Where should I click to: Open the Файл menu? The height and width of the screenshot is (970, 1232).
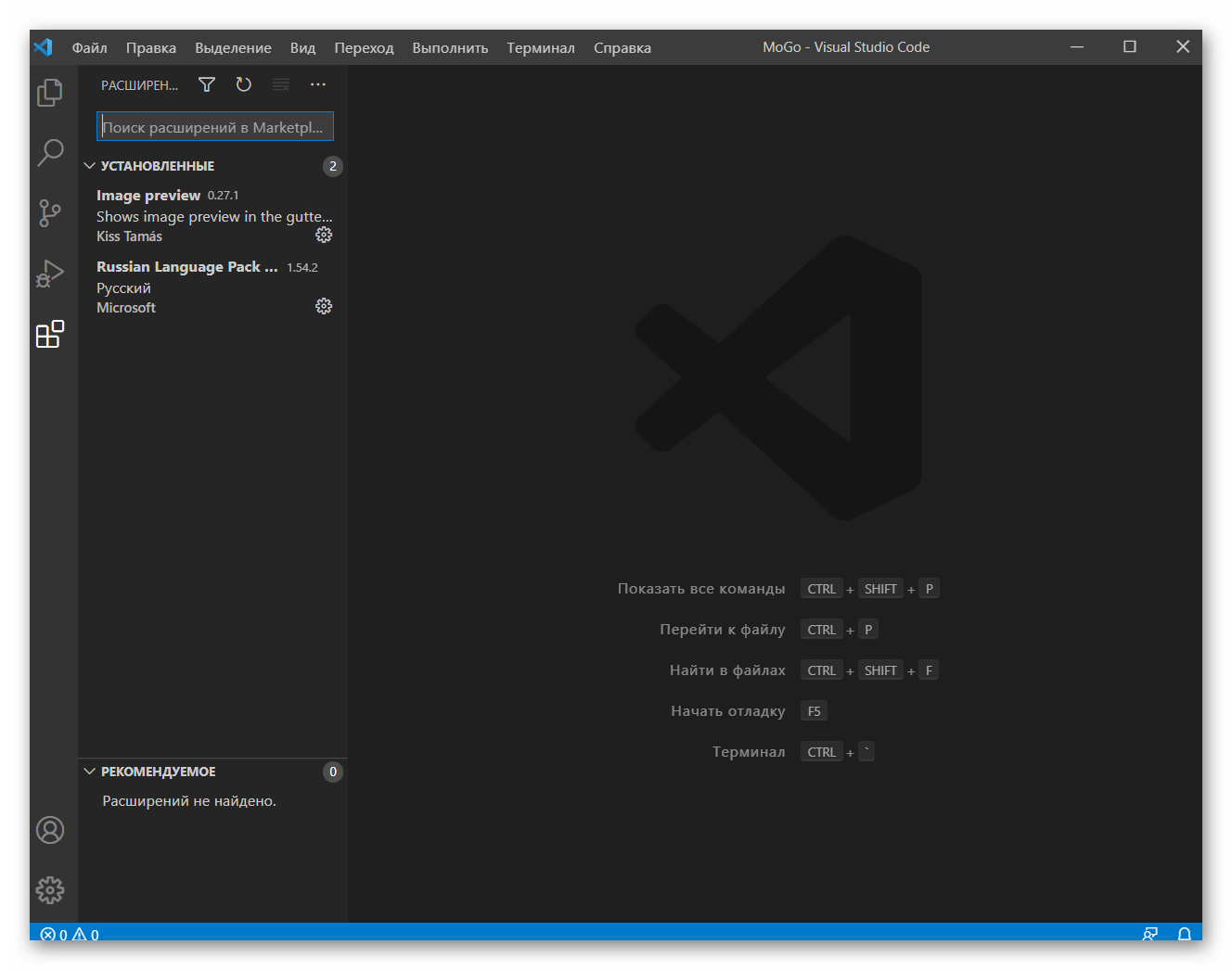[x=90, y=47]
